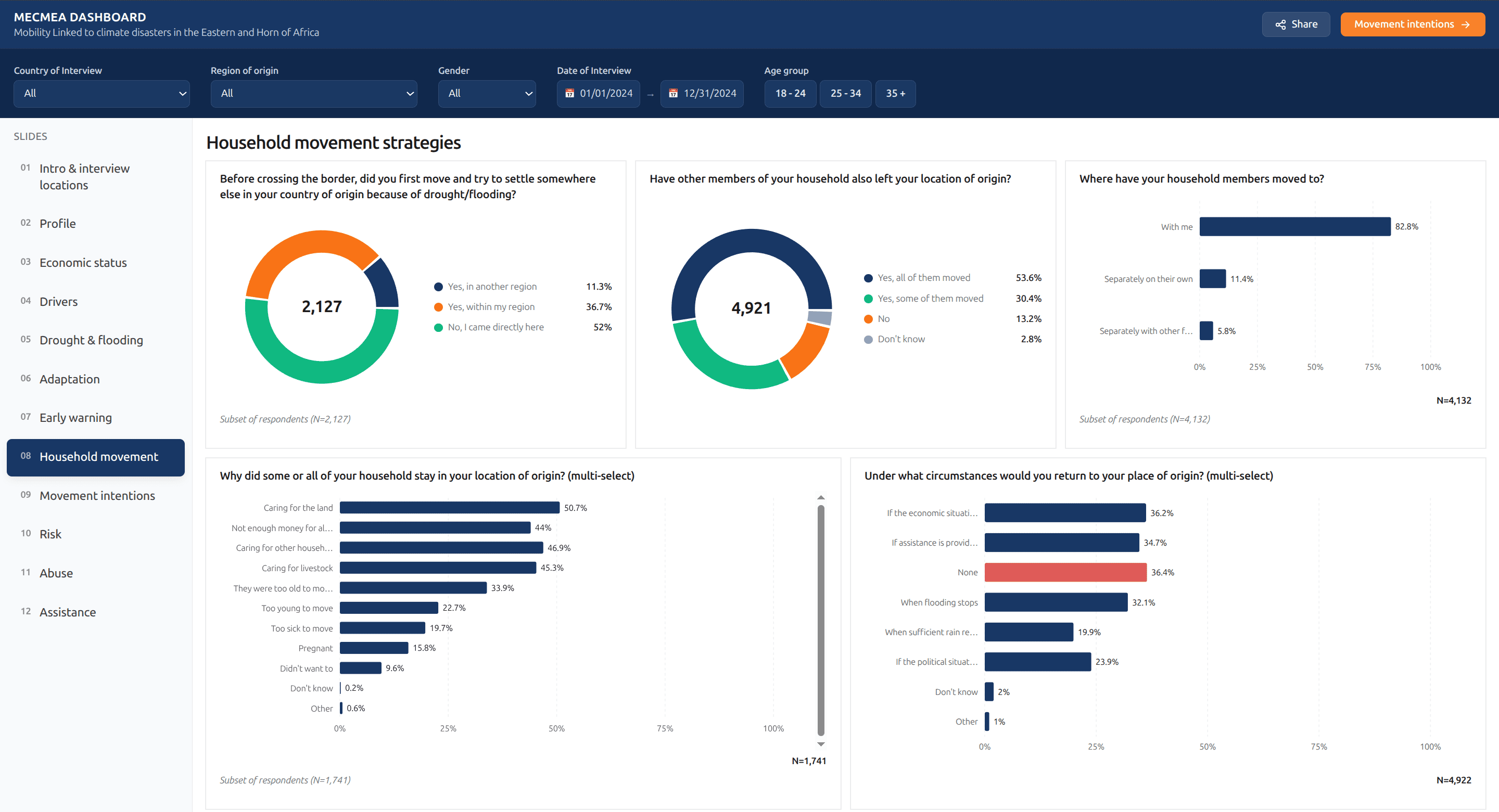Open the Early warning slide
This screenshot has width=1499, height=812.
(x=95, y=418)
